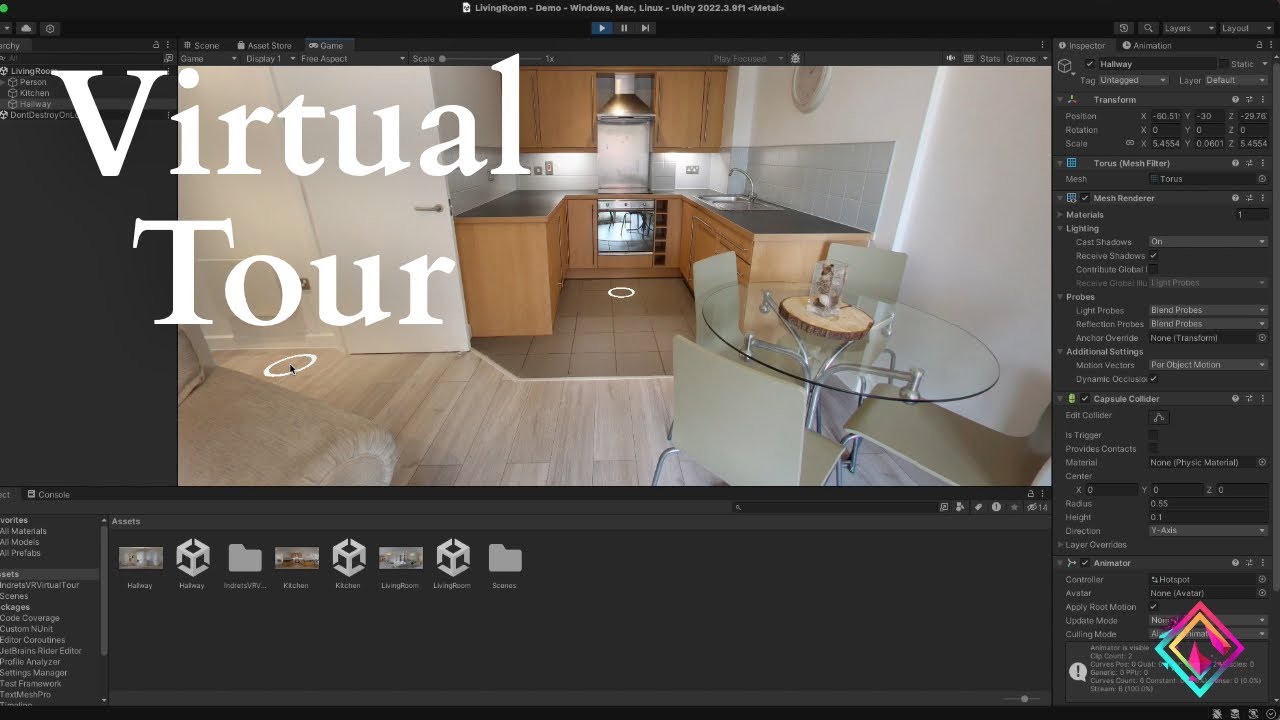Open the Display 1 dropdown
Screen dimensions: 1280x720
270,59
